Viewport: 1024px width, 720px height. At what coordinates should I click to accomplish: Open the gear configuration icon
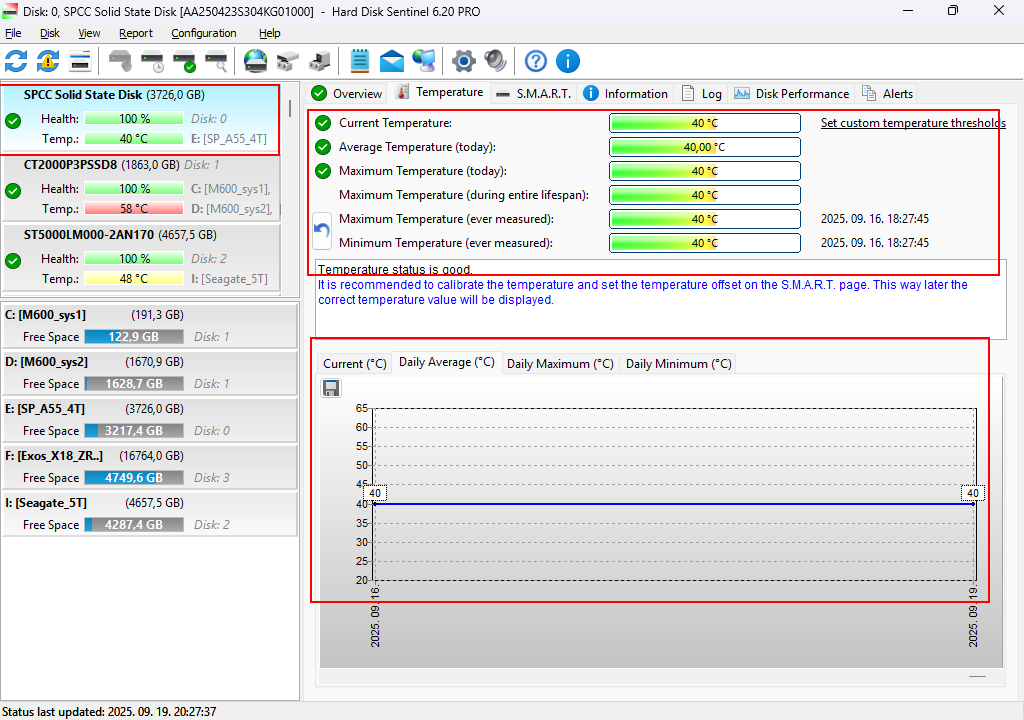(463, 61)
